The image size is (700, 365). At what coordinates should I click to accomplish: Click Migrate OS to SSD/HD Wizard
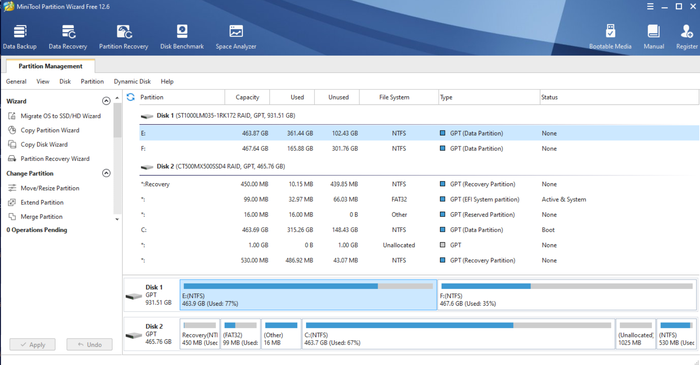click(x=54, y=116)
